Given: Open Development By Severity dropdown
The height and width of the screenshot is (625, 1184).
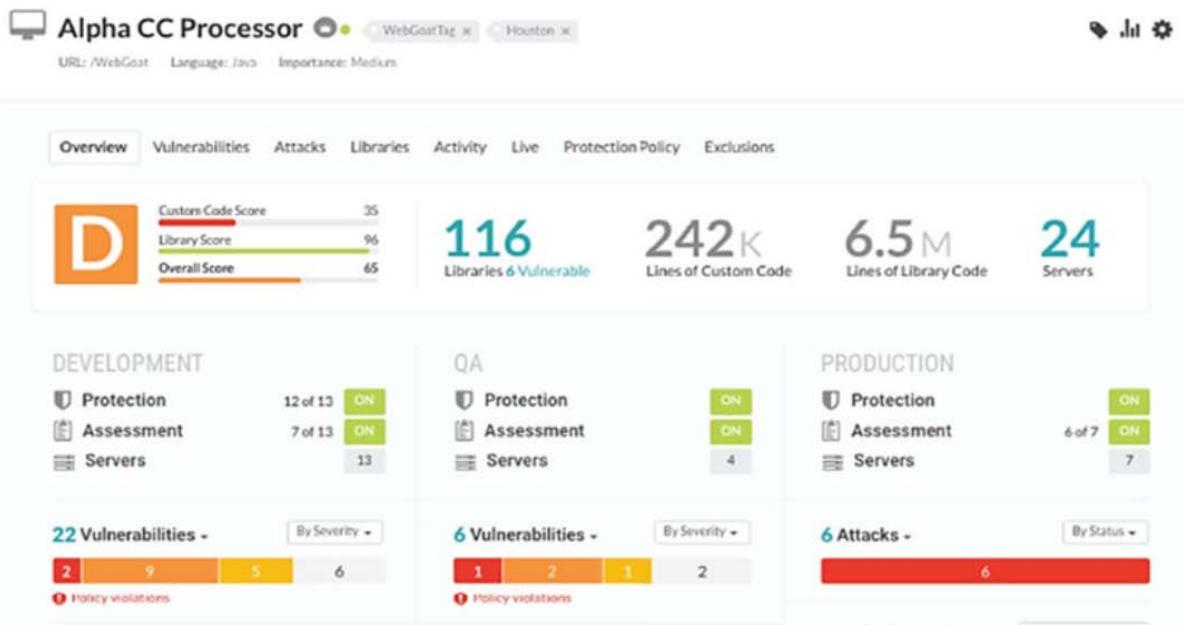Looking at the screenshot, I should [x=334, y=532].
